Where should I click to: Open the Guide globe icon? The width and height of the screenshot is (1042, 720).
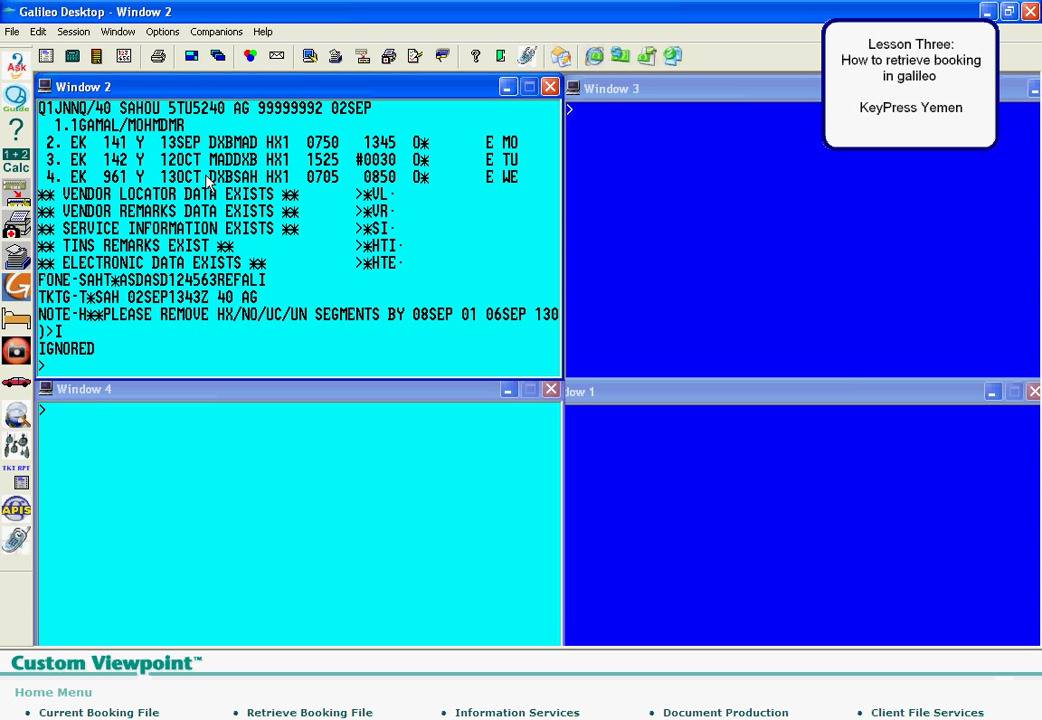tap(16, 98)
